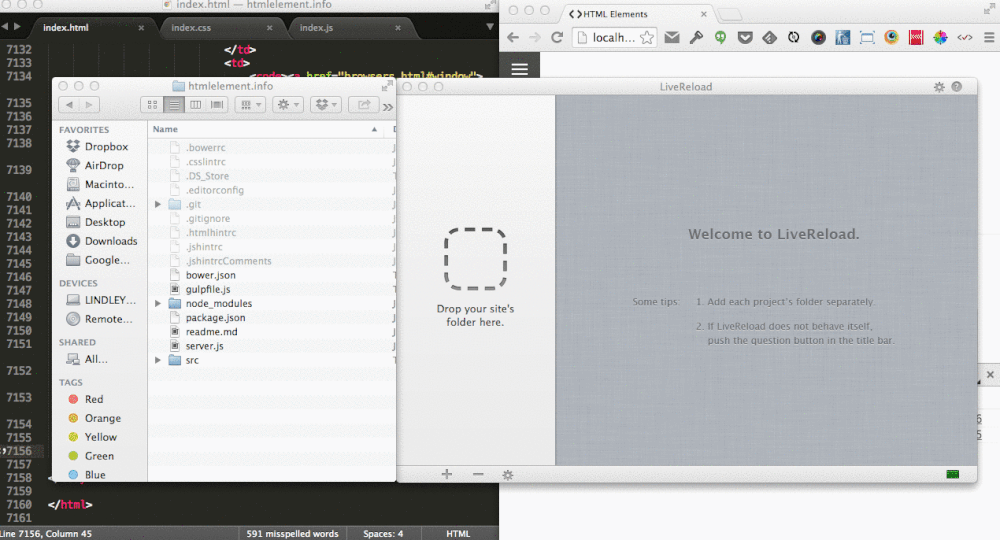
Task: Click the Finder share button
Action: coord(364,105)
